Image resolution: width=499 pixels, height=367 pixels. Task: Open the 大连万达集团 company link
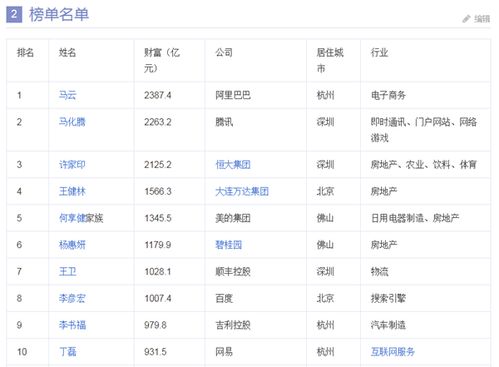pos(242,191)
